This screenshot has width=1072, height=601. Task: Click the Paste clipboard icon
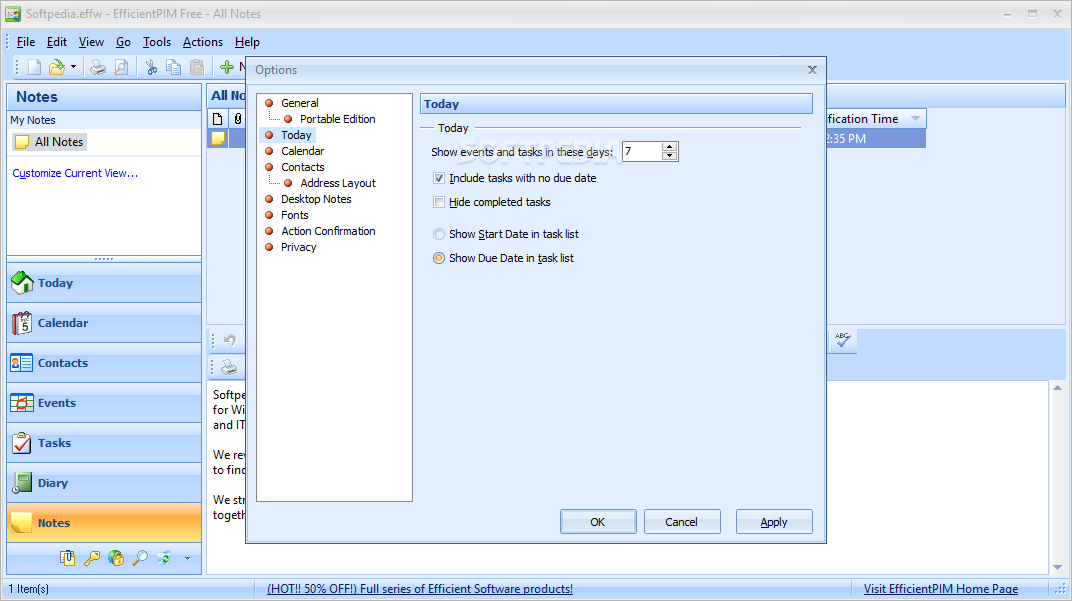(x=197, y=67)
